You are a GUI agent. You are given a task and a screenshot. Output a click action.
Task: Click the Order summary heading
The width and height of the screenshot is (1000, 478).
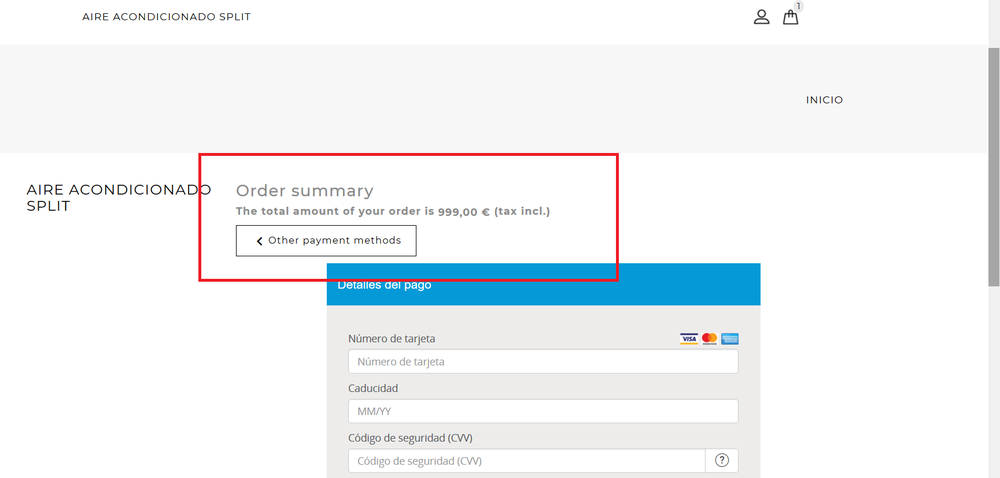304,191
